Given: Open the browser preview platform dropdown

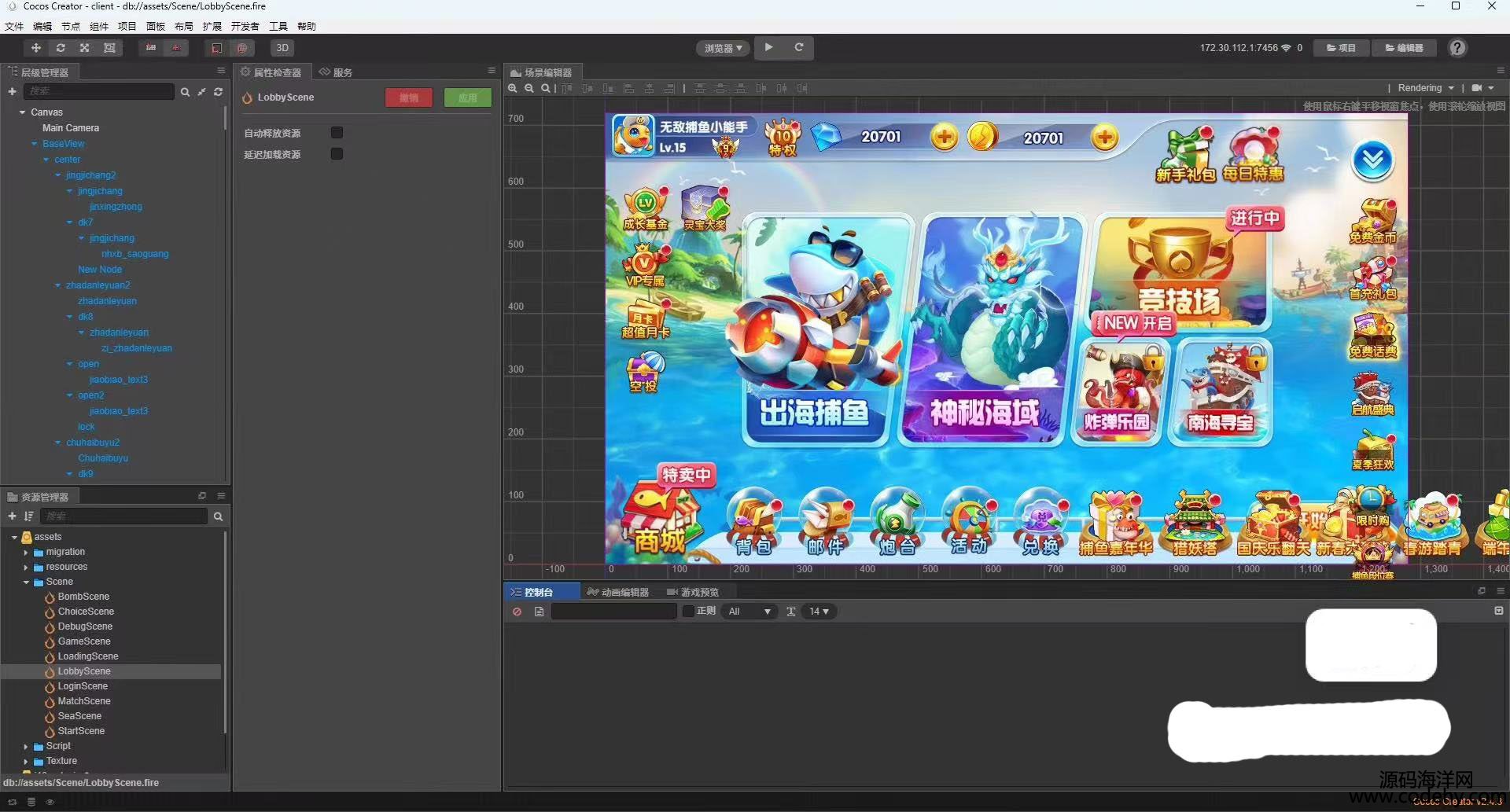Looking at the screenshot, I should tap(723, 48).
